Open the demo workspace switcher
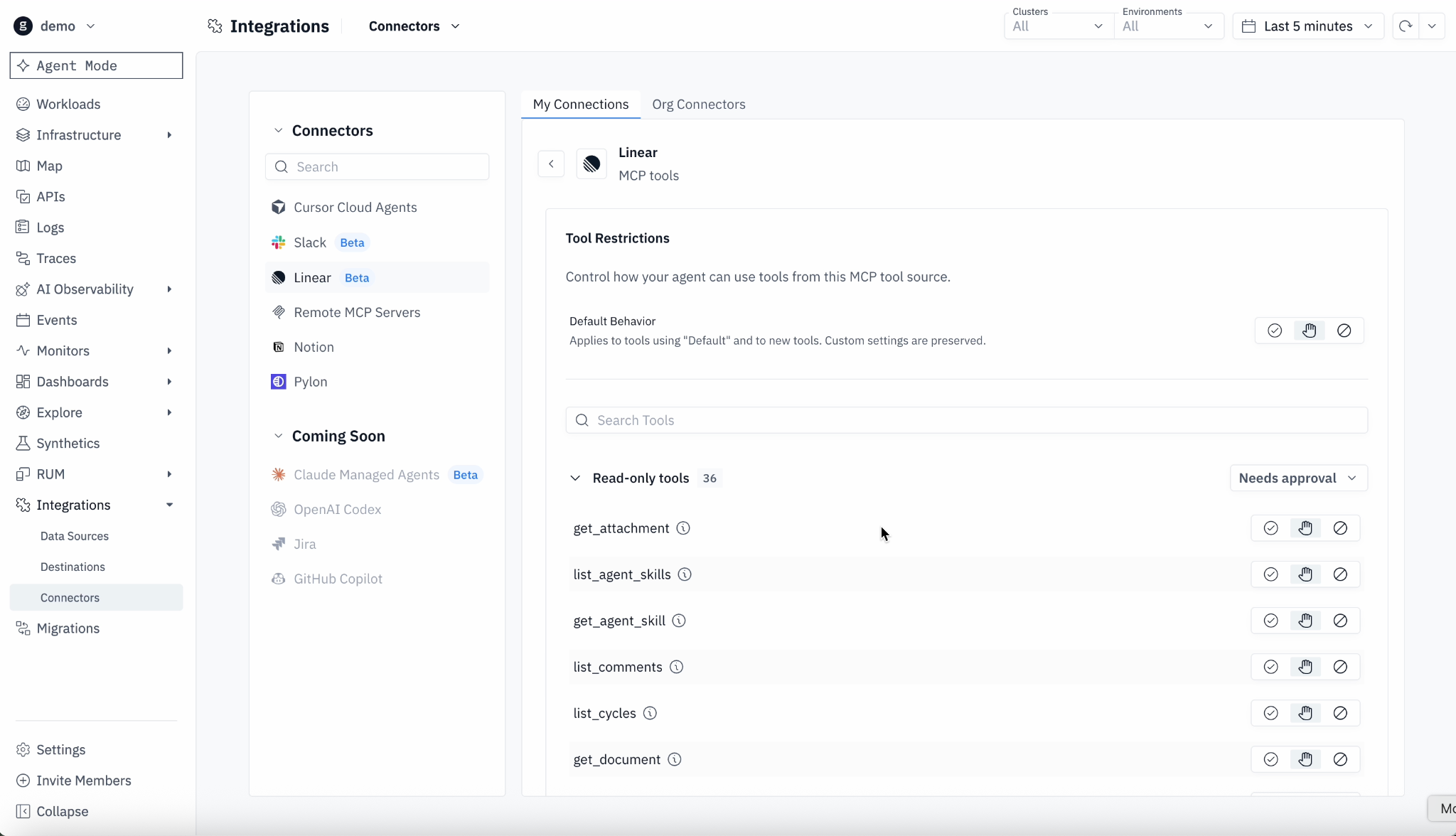 click(55, 26)
